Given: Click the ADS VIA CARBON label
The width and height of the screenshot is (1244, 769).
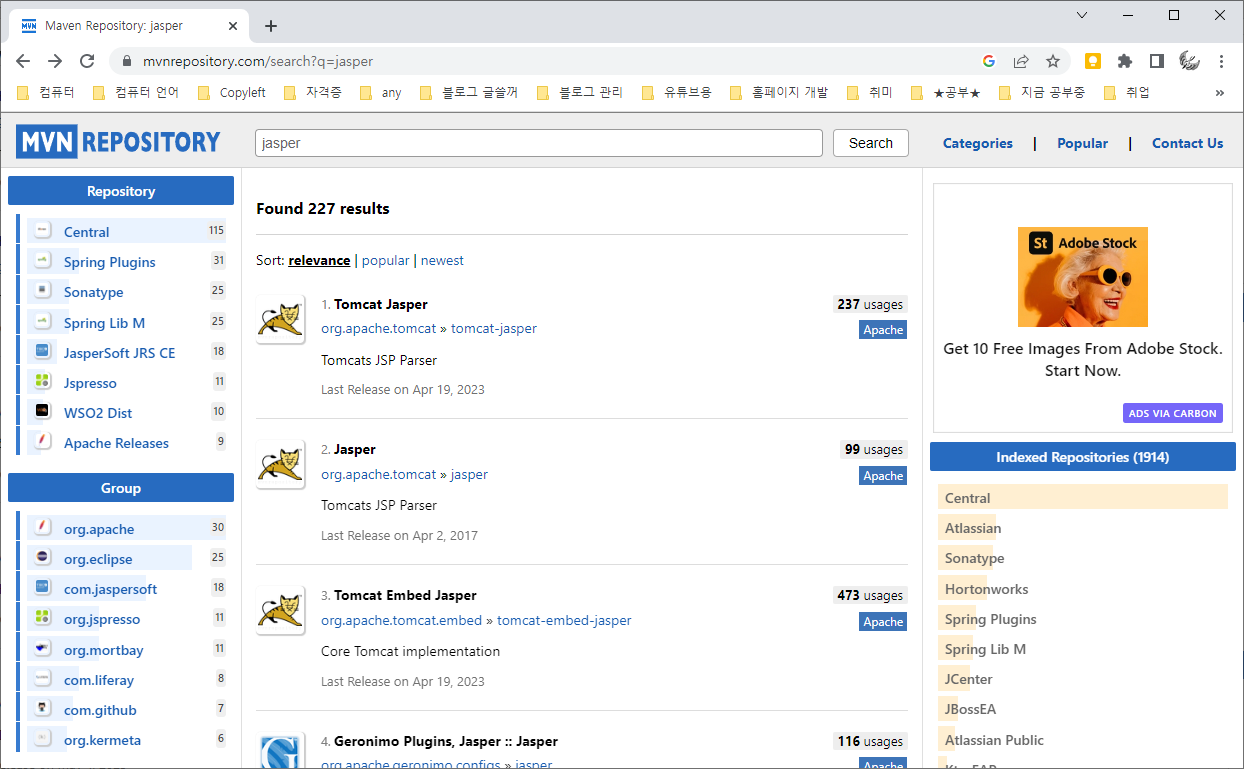Looking at the screenshot, I should point(1173,413).
